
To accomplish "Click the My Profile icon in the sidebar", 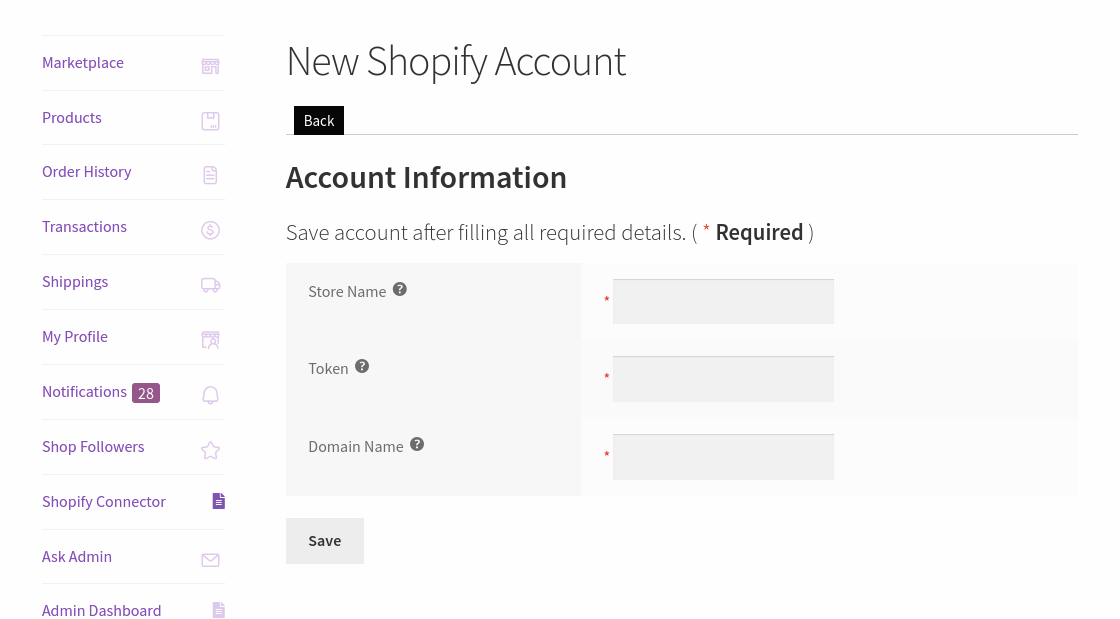I will [x=210, y=340].
